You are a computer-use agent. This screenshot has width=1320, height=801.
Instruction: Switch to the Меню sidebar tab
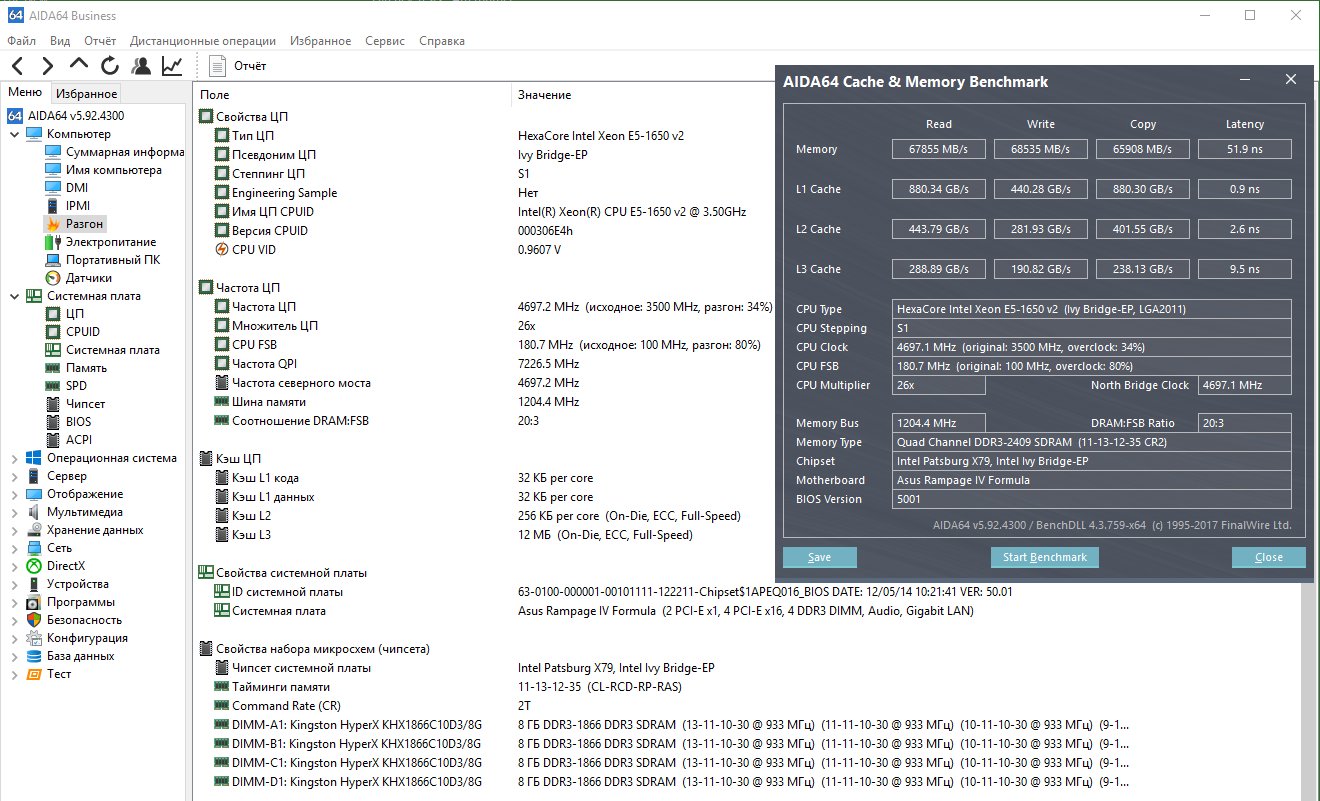pyautogui.click(x=25, y=93)
